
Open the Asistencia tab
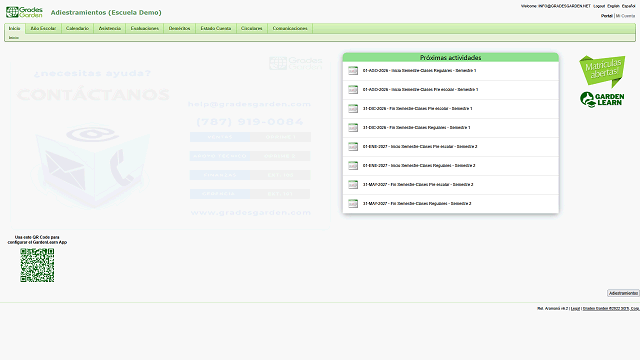coord(110,28)
